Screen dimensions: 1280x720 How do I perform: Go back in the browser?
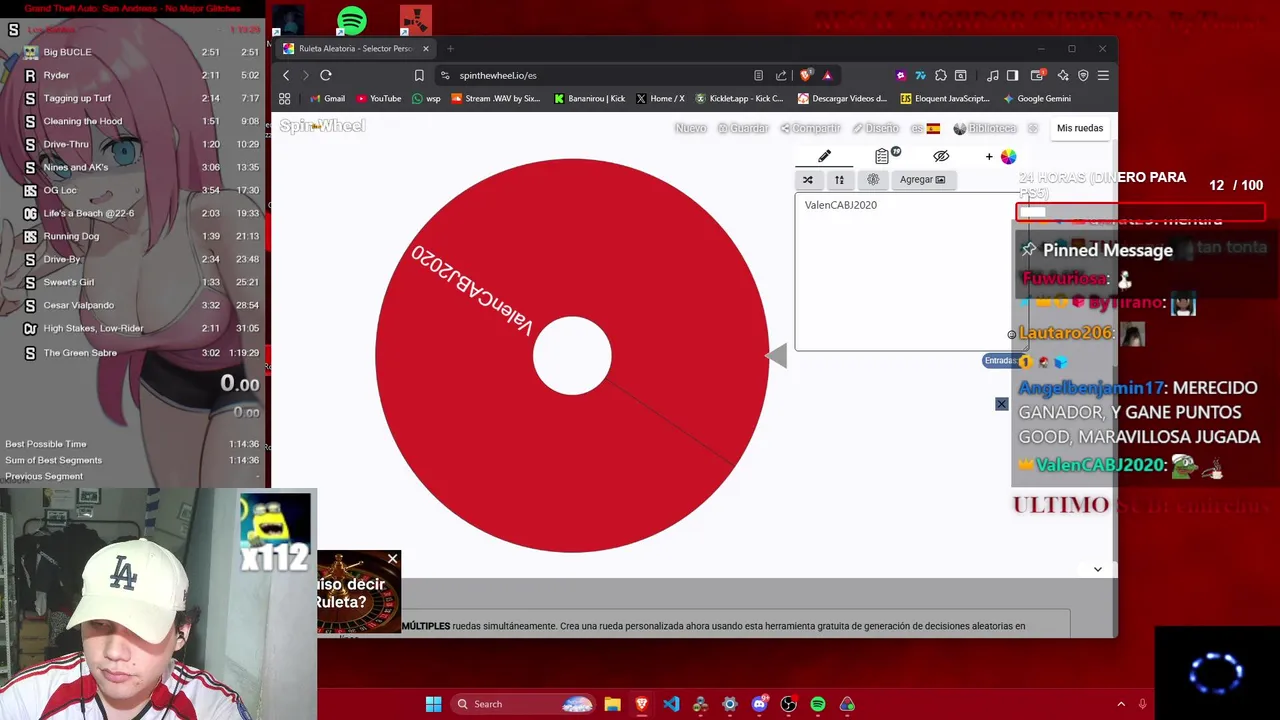tap(286, 75)
